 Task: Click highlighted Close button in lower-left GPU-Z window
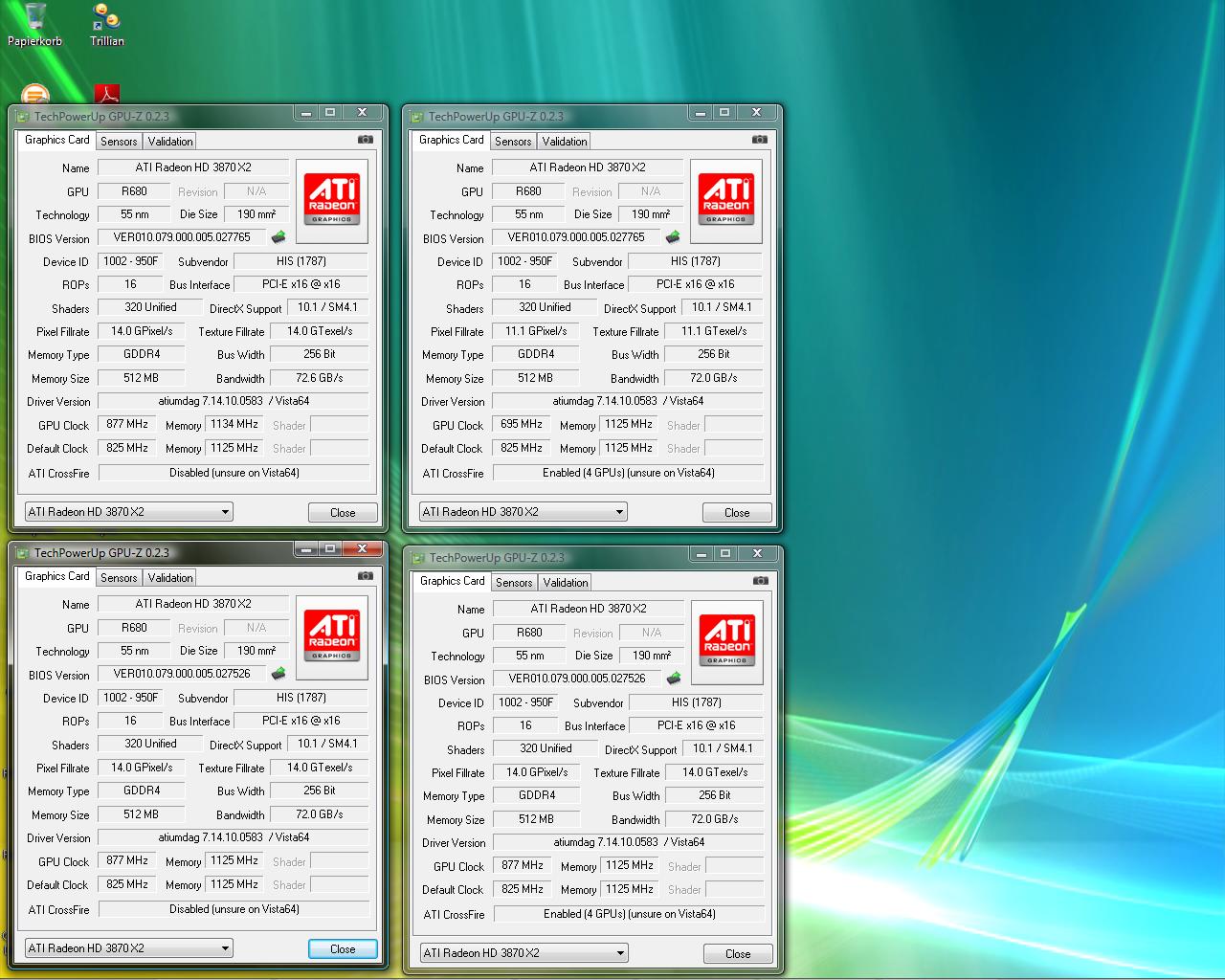[x=343, y=949]
